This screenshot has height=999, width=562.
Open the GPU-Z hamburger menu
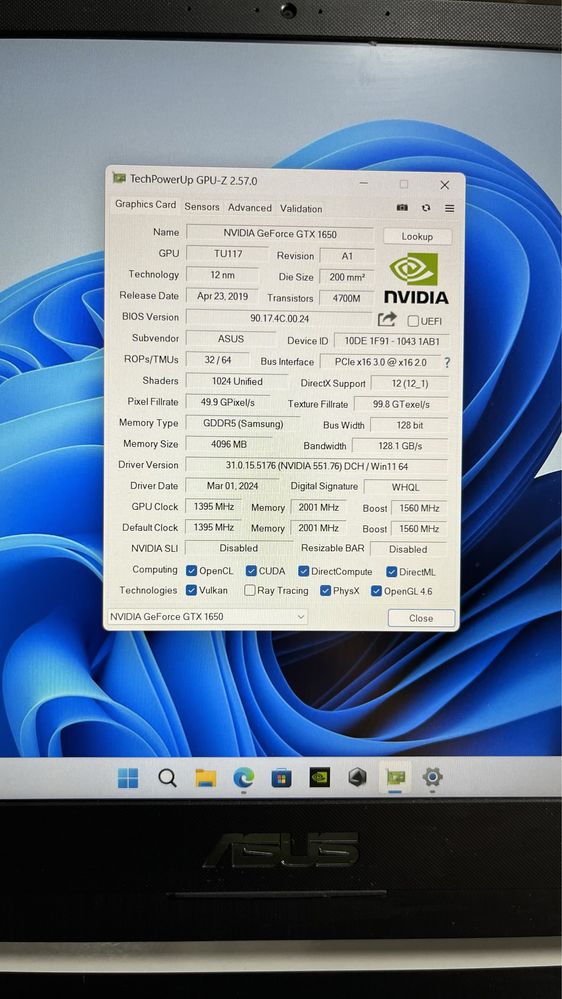point(450,208)
